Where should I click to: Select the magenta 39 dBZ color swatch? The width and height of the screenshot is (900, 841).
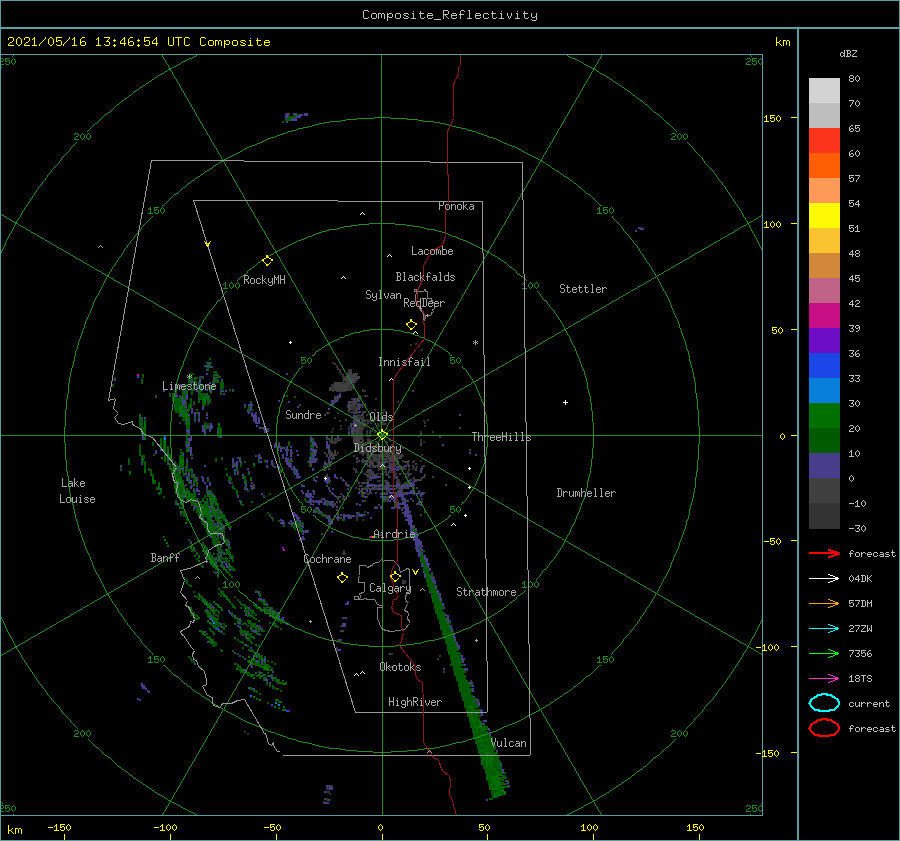pyautogui.click(x=824, y=316)
